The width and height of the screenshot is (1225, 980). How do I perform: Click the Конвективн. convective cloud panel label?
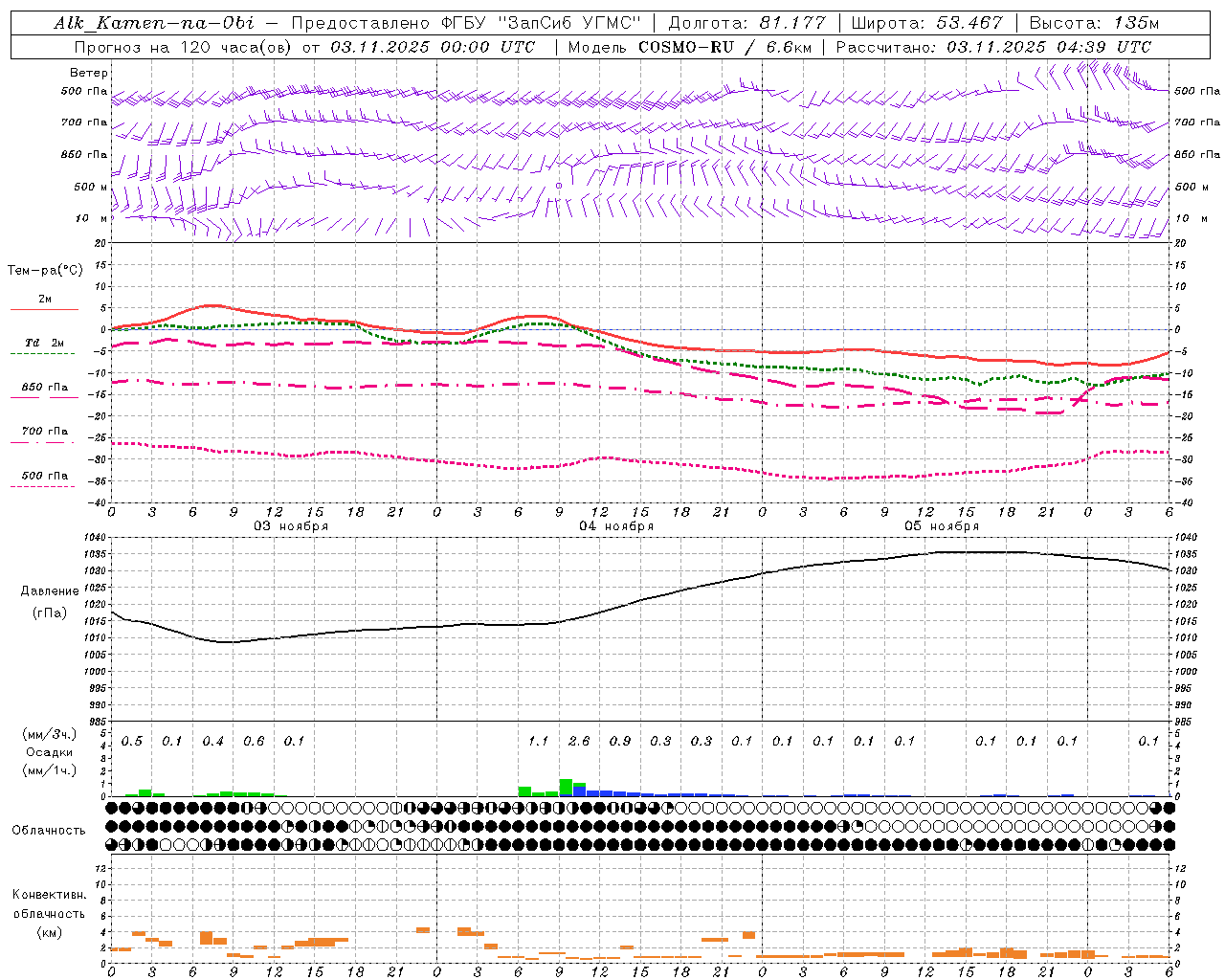click(49, 895)
